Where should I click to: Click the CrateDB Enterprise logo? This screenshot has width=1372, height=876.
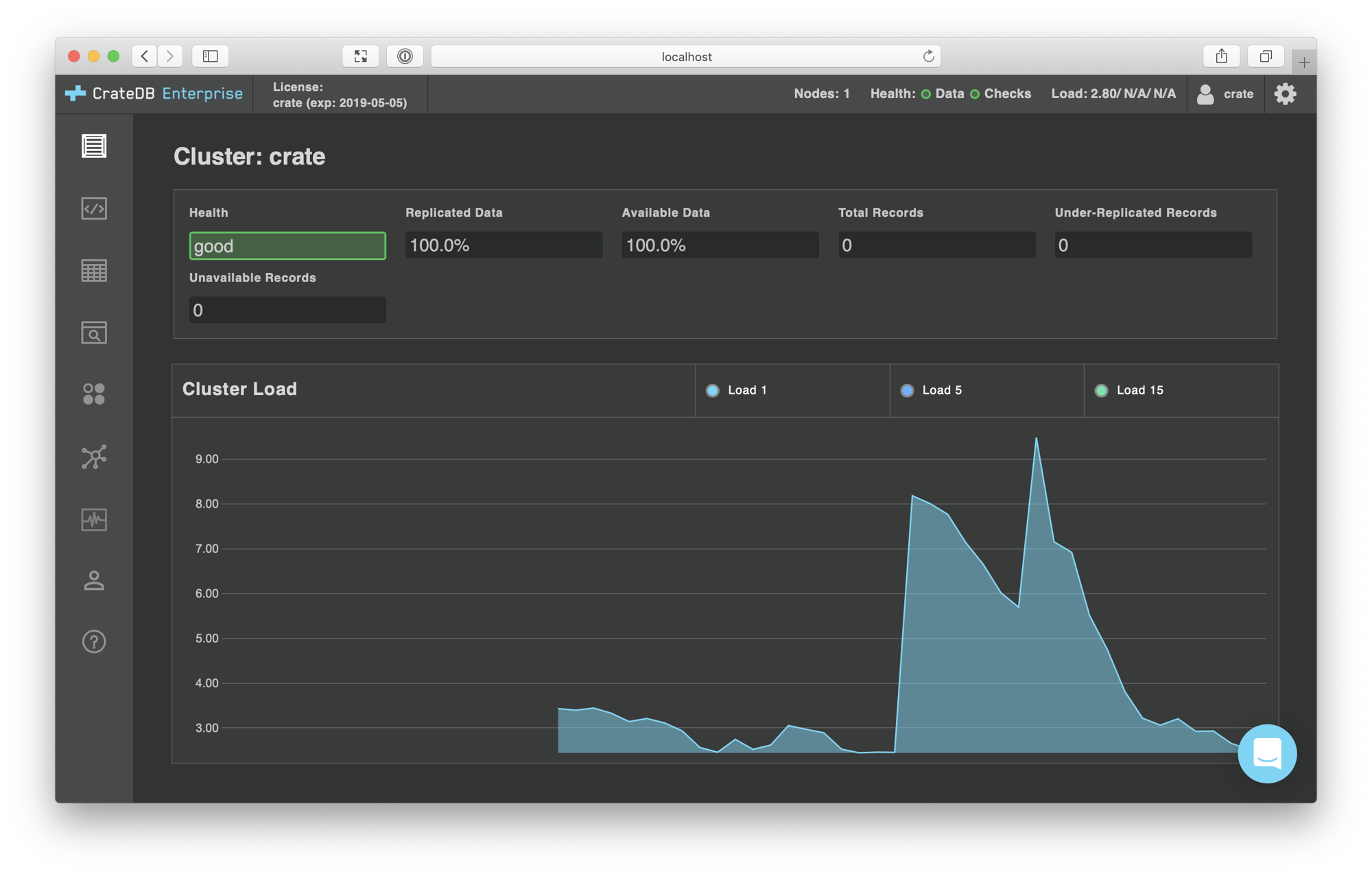(x=154, y=93)
